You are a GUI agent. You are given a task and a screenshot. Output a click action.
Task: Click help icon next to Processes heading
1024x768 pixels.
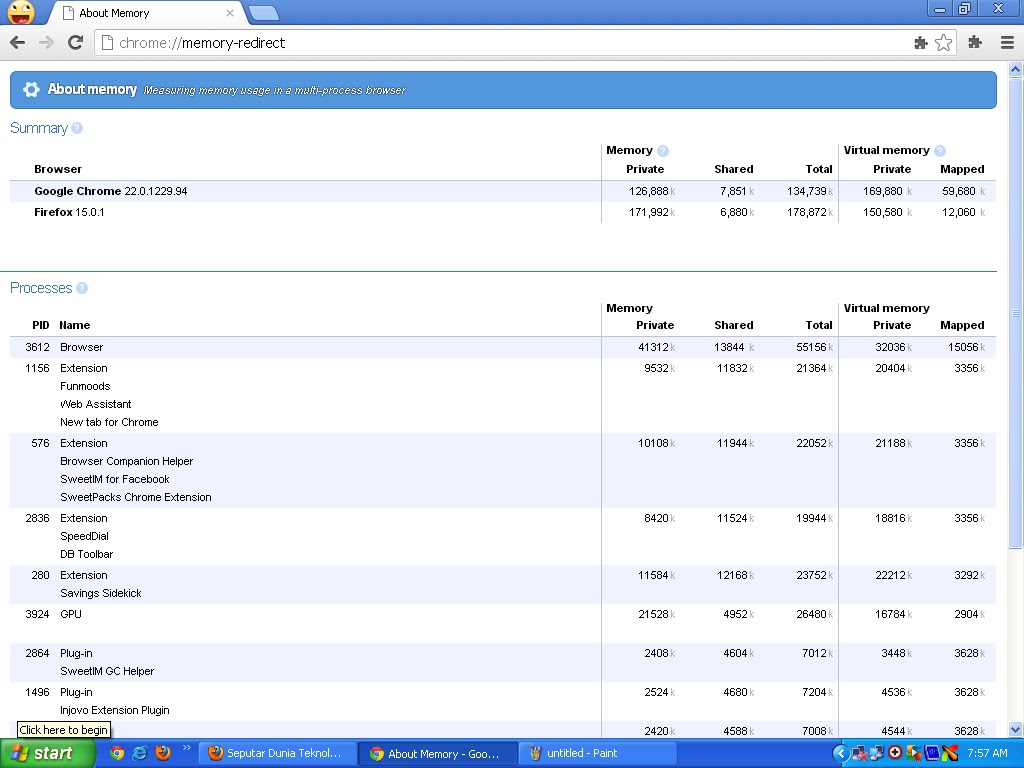(82, 288)
